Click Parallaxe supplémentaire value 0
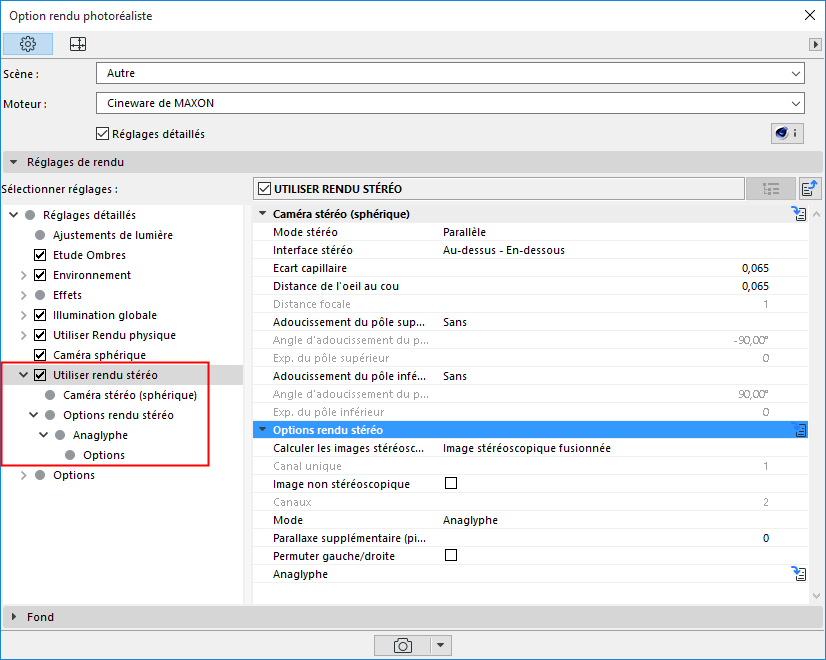This screenshot has height=660, width=826. (x=765, y=538)
